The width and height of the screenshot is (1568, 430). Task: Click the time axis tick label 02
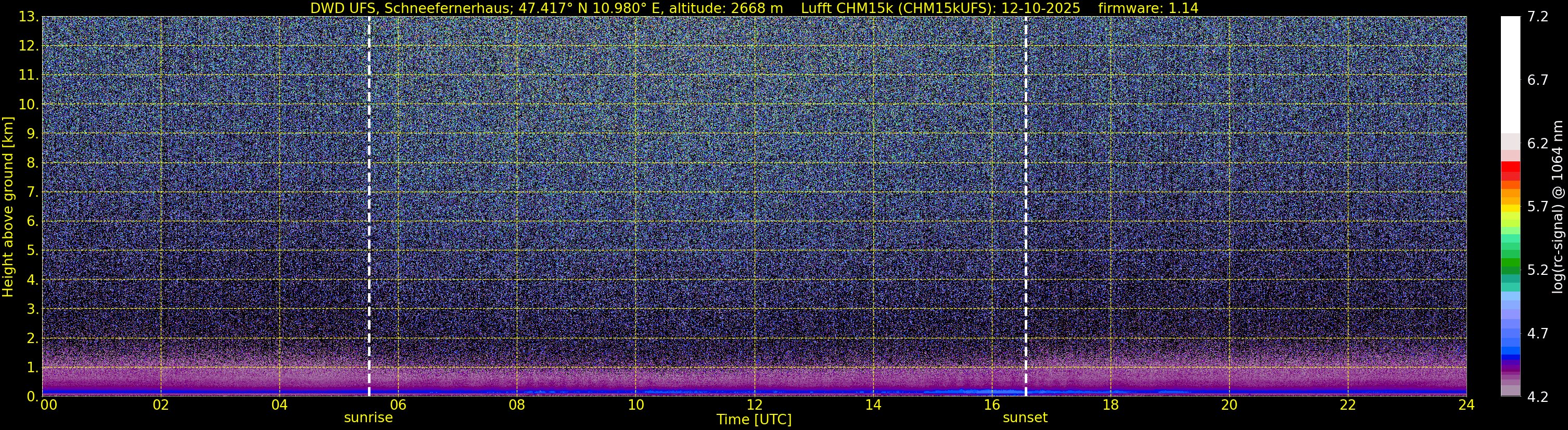pyautogui.click(x=161, y=406)
